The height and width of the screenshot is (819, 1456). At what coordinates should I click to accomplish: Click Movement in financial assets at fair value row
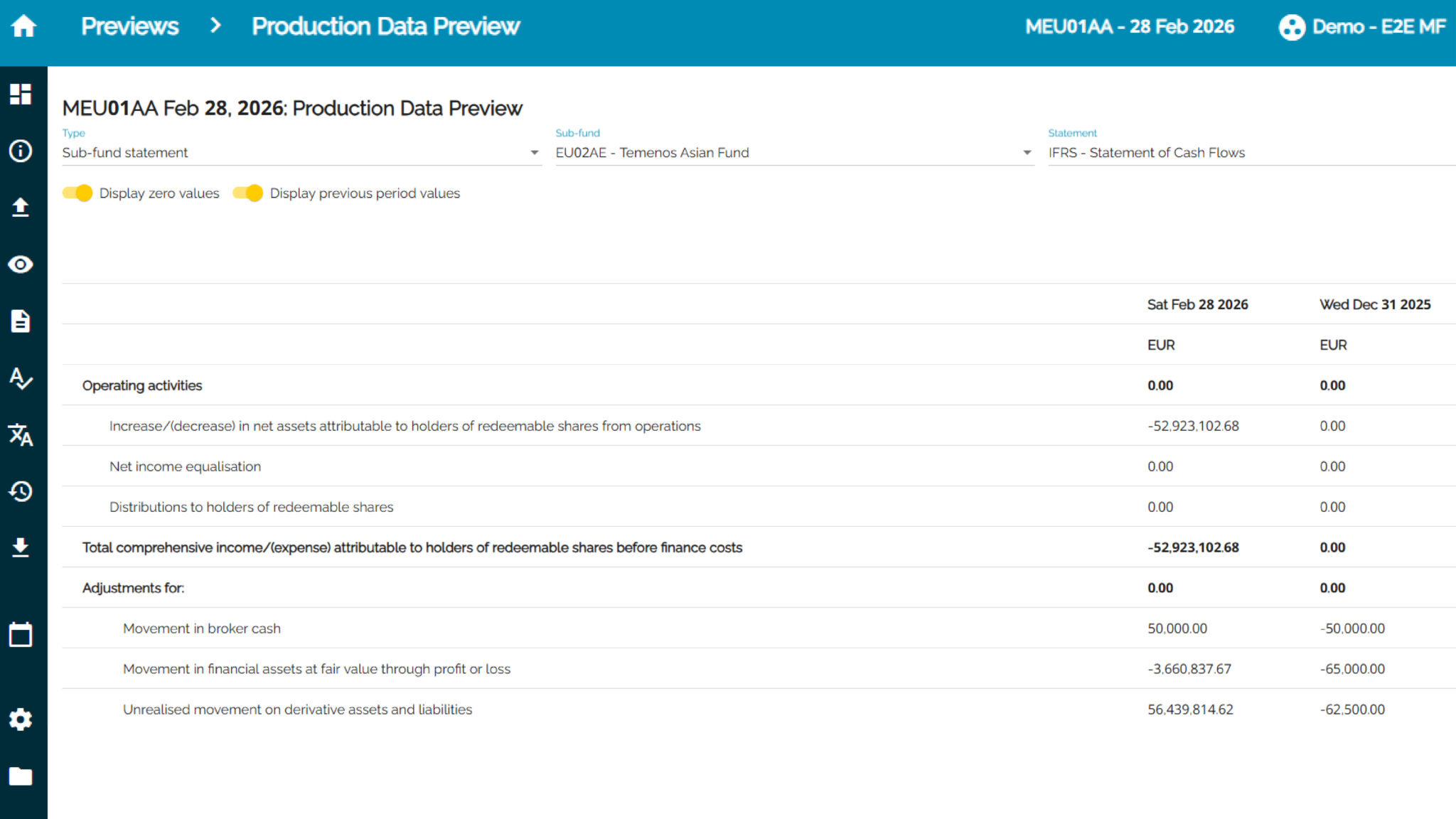click(x=316, y=669)
